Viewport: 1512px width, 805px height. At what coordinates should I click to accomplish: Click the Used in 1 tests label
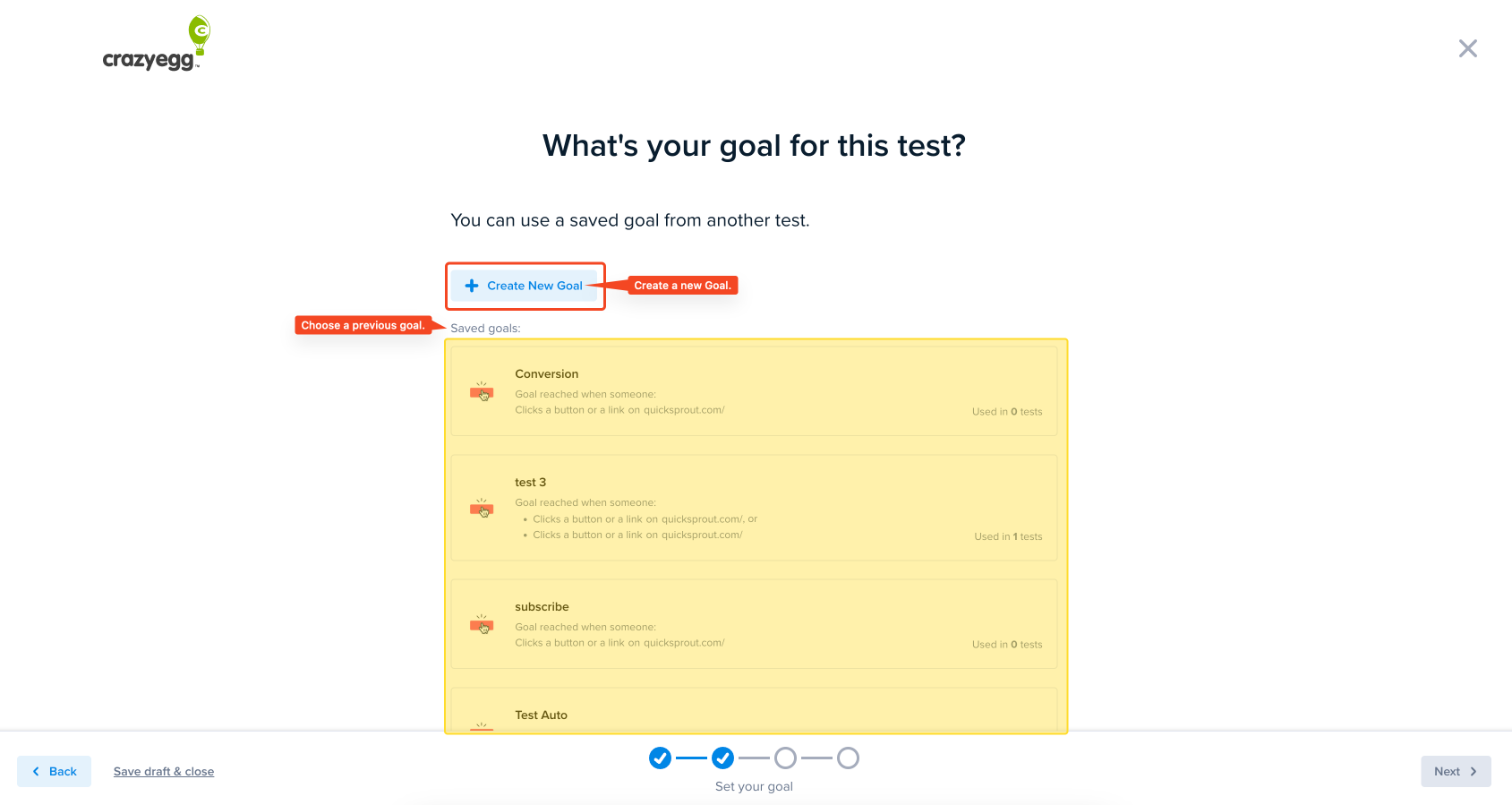[x=1008, y=536]
